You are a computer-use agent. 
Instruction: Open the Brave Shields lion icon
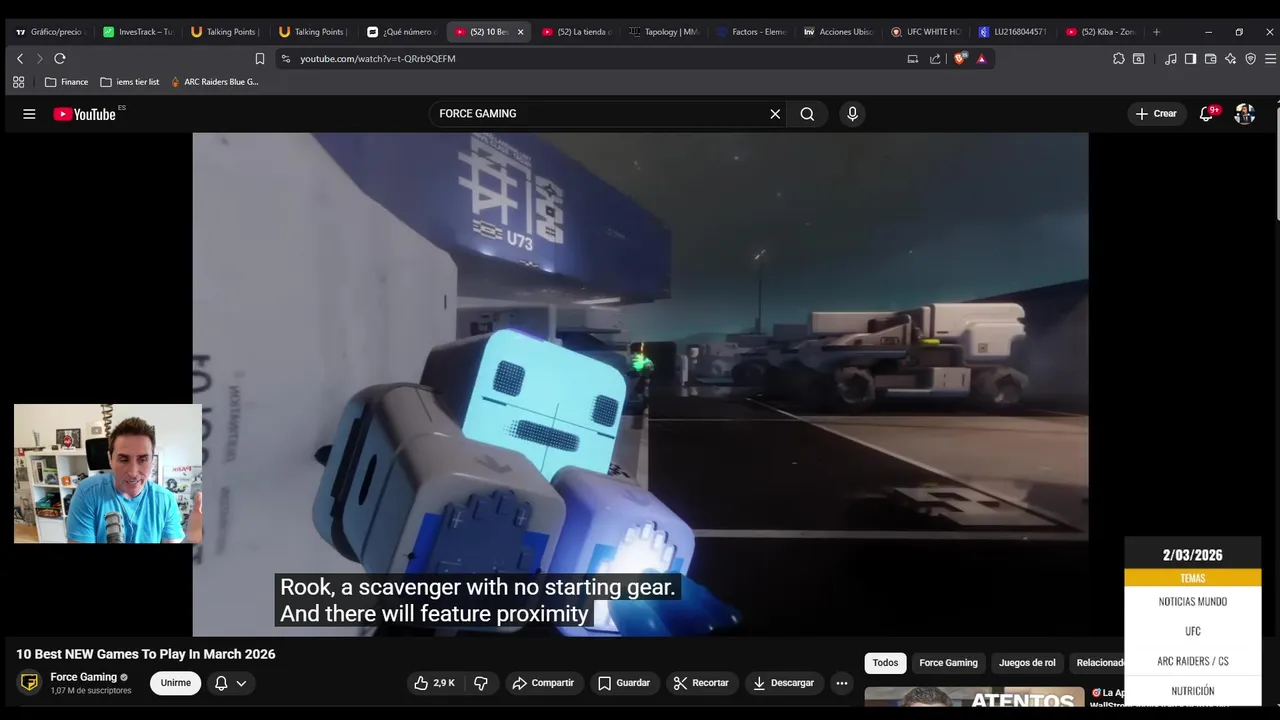click(x=960, y=58)
